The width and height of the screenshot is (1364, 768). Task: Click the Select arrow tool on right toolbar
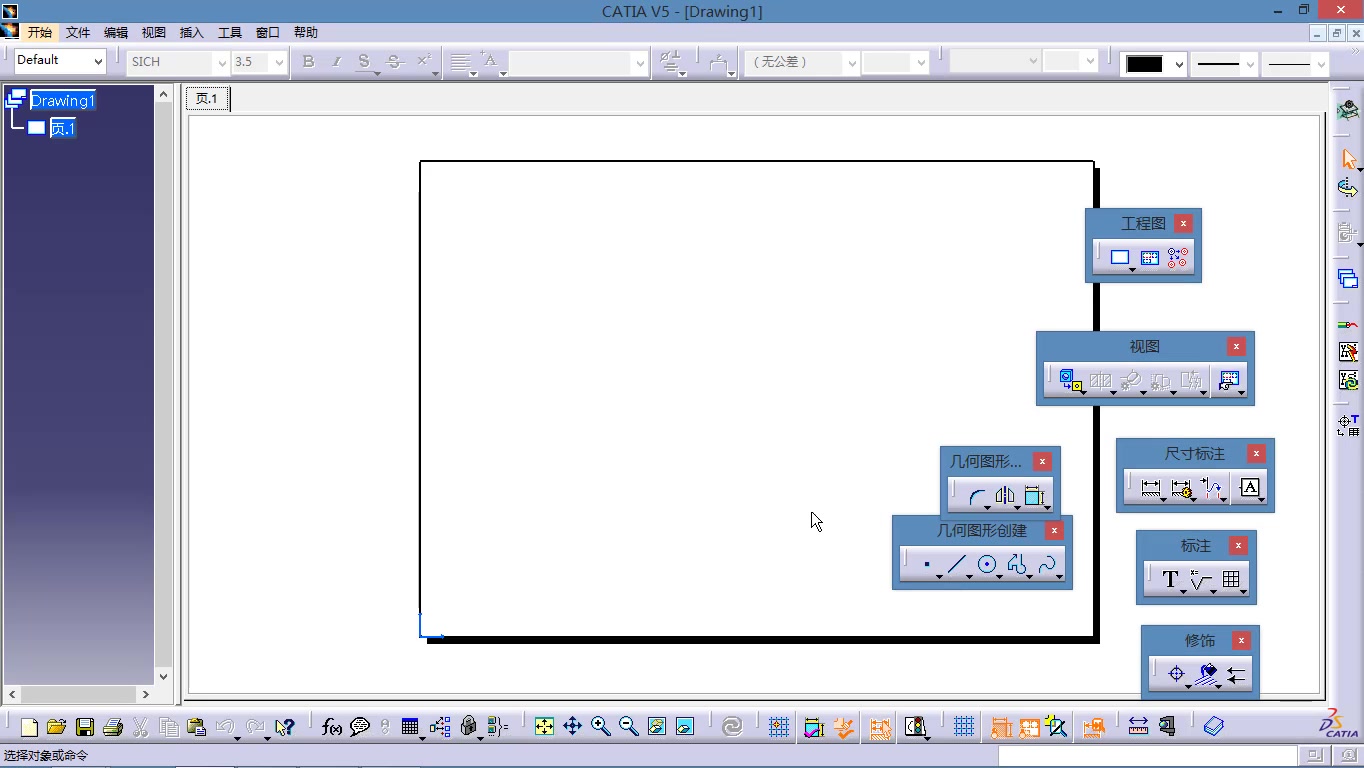point(1348,159)
